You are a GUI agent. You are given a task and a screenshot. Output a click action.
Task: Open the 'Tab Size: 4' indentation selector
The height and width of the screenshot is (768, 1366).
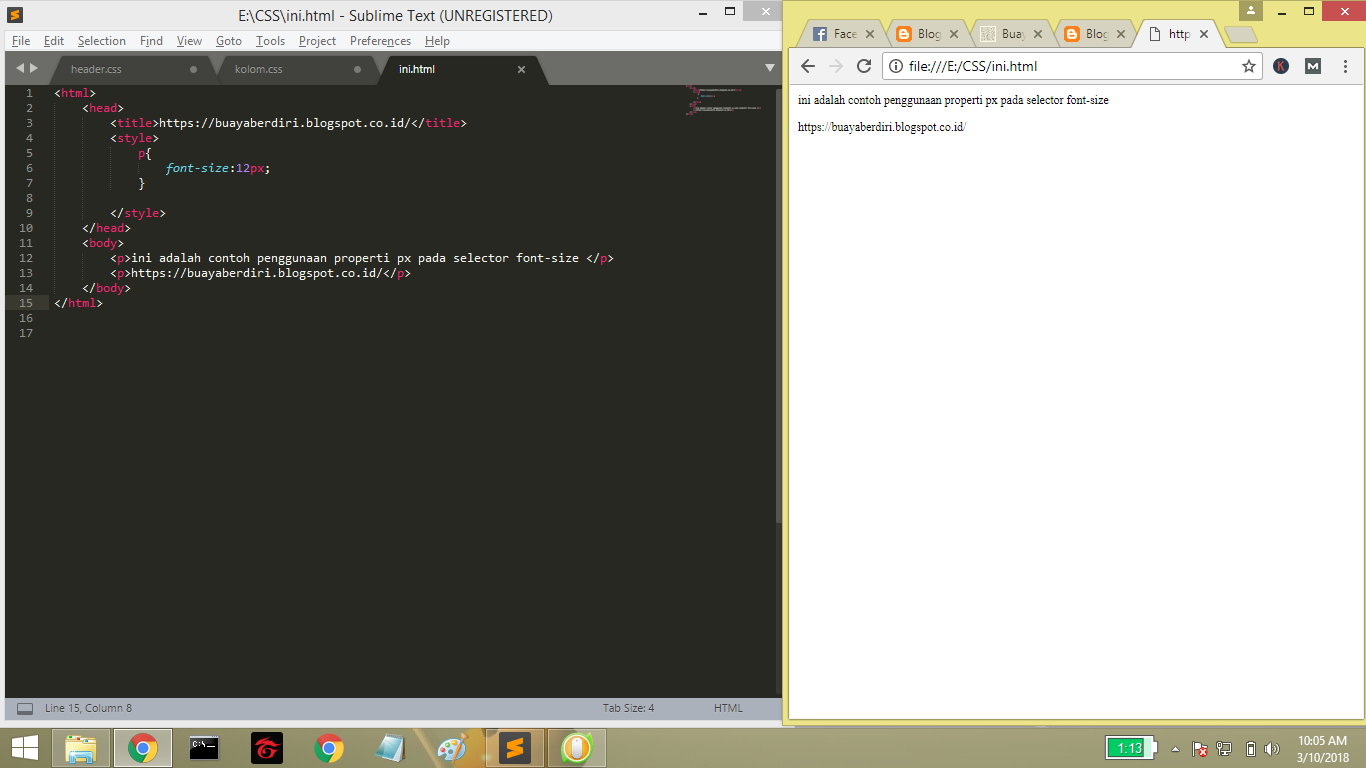[x=628, y=708]
